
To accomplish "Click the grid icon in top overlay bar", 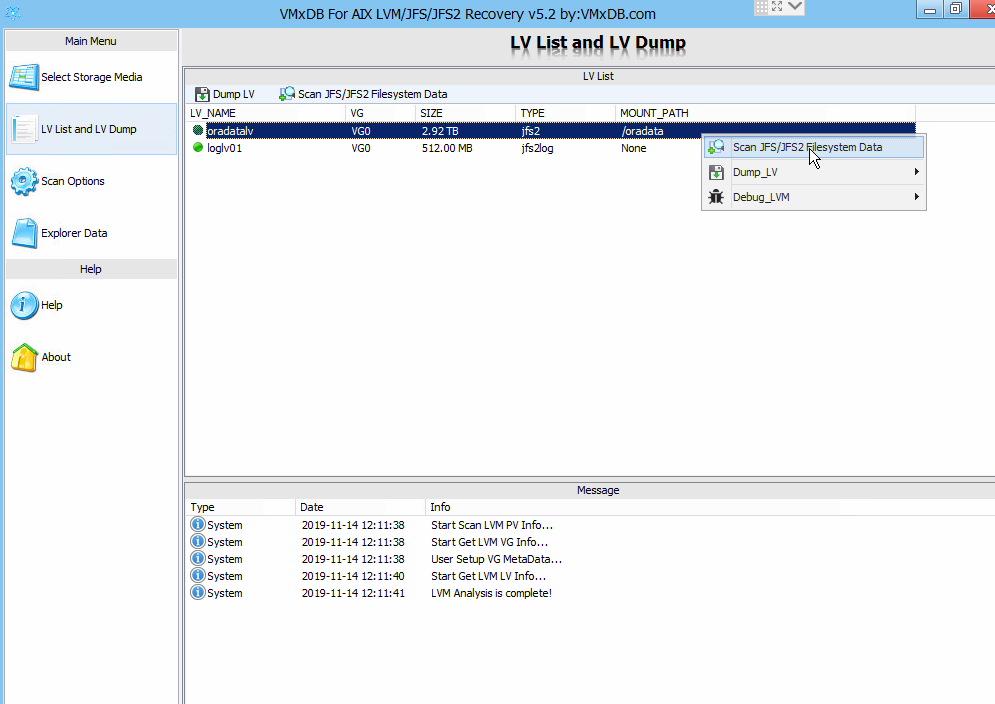I will tap(761, 7).
